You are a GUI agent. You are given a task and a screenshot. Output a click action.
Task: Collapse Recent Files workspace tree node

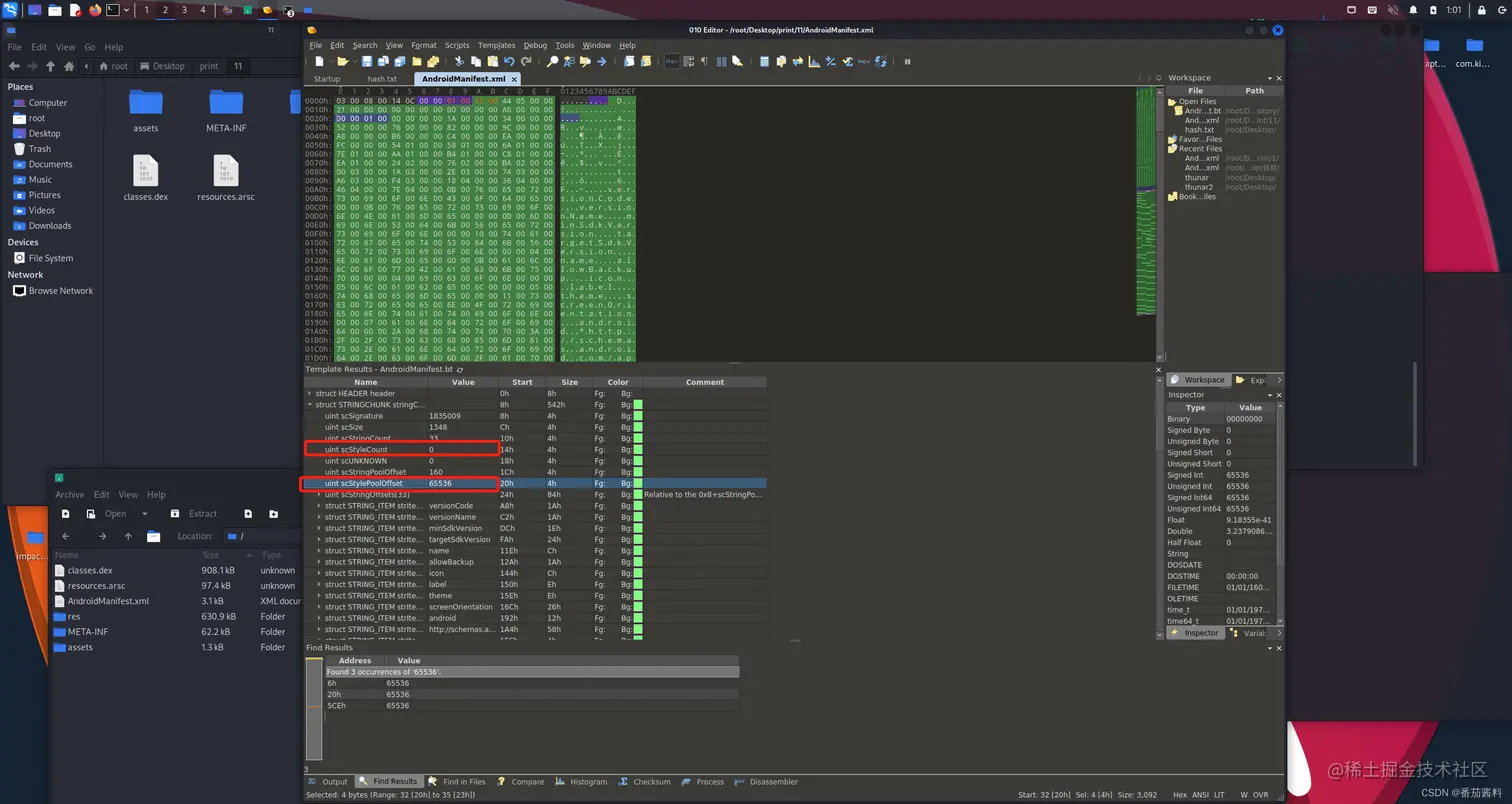pos(1172,149)
